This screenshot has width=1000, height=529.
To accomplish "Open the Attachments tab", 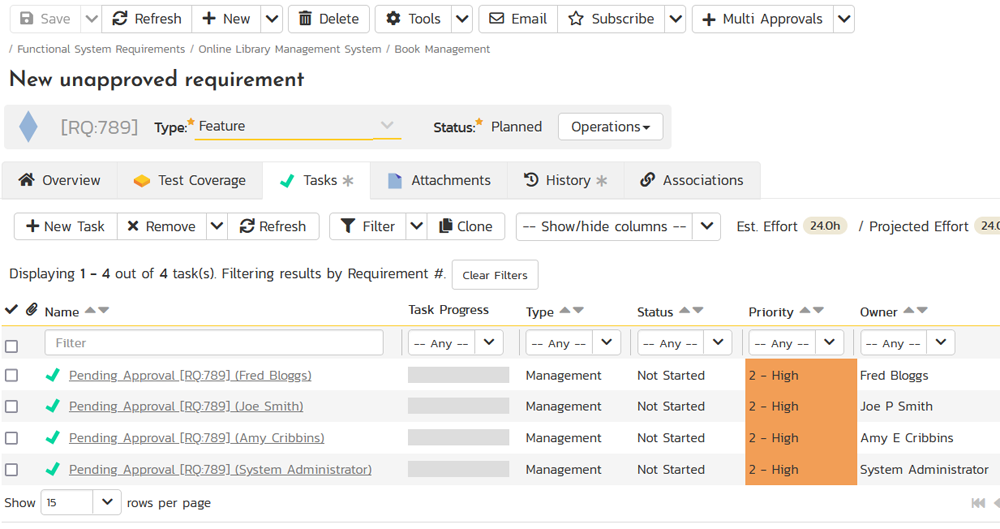I will pos(439,181).
